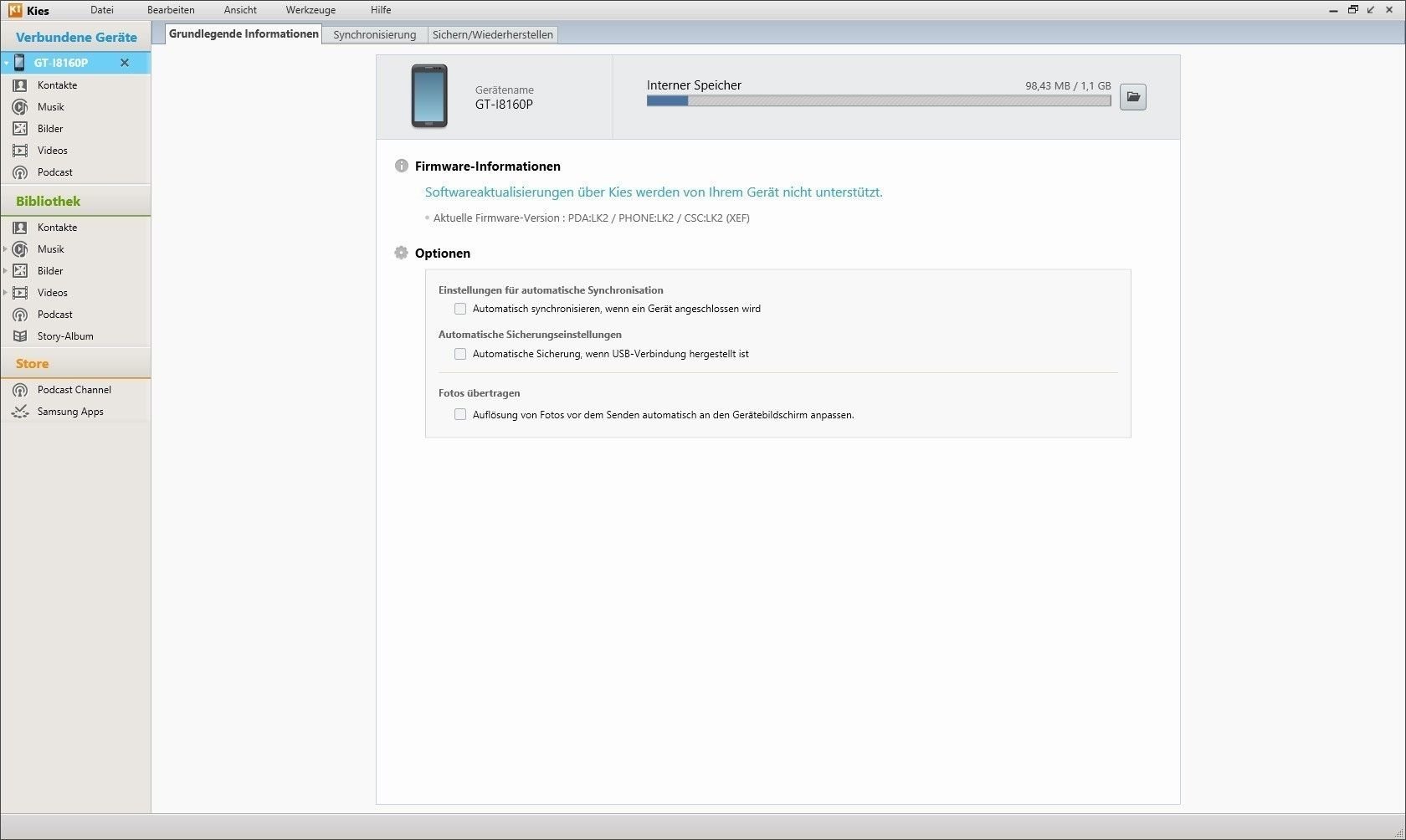Open device Musik icon under Verbundene Geräte
Image resolution: width=1406 pixels, height=840 pixels.
pos(20,107)
